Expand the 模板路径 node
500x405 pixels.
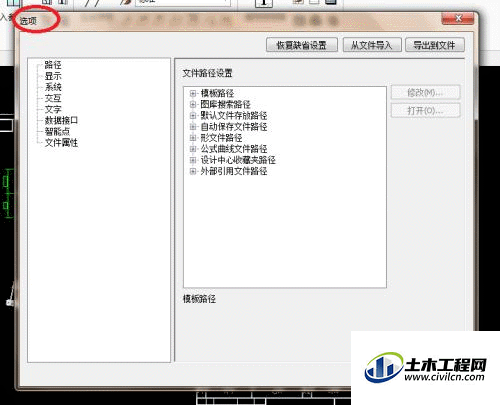point(193,93)
